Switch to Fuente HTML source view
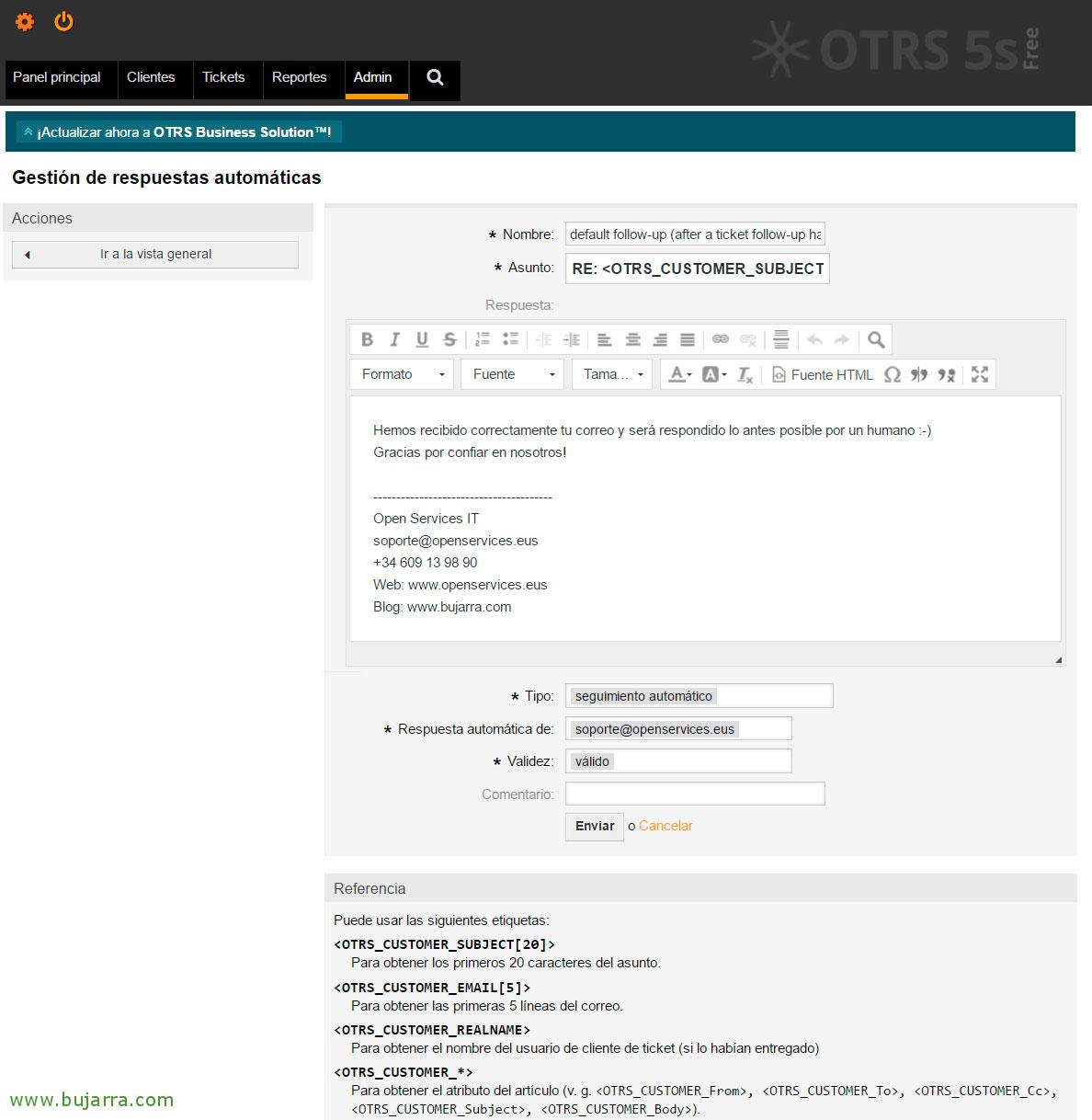Screen dimensions: 1092x1120 [x=823, y=374]
